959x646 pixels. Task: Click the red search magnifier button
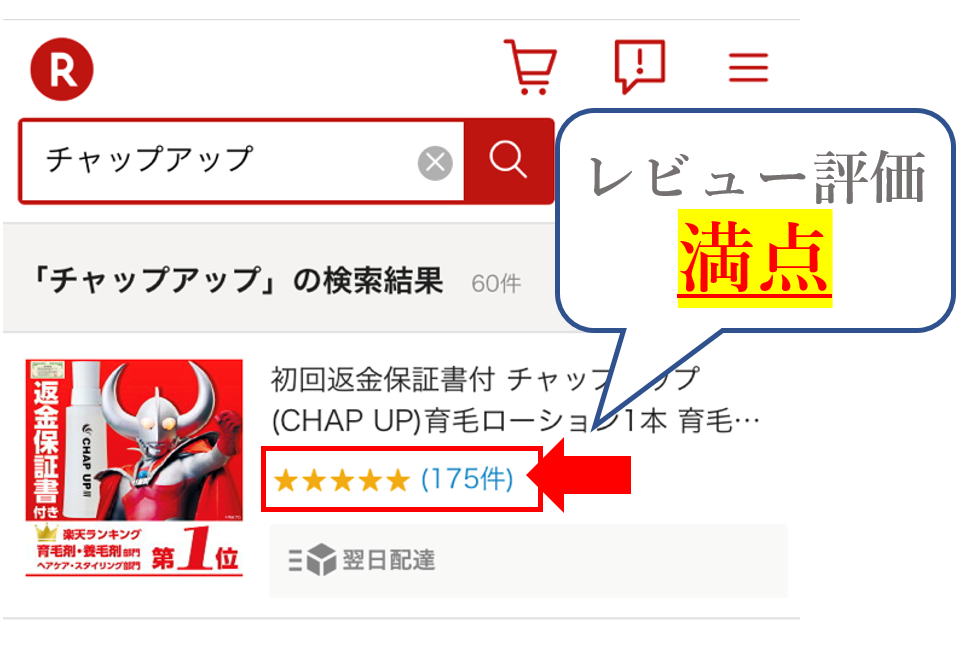tap(508, 161)
